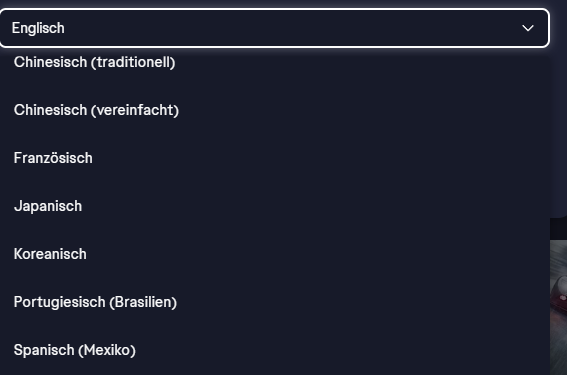This screenshot has height=375, width=567.
Task: Choose Chinesisch (vereinfacht) language option
Action: click(275, 110)
